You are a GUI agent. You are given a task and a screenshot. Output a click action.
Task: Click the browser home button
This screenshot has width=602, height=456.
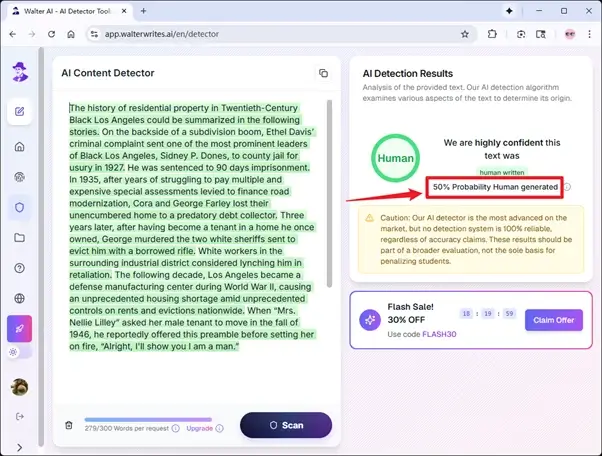71,34
